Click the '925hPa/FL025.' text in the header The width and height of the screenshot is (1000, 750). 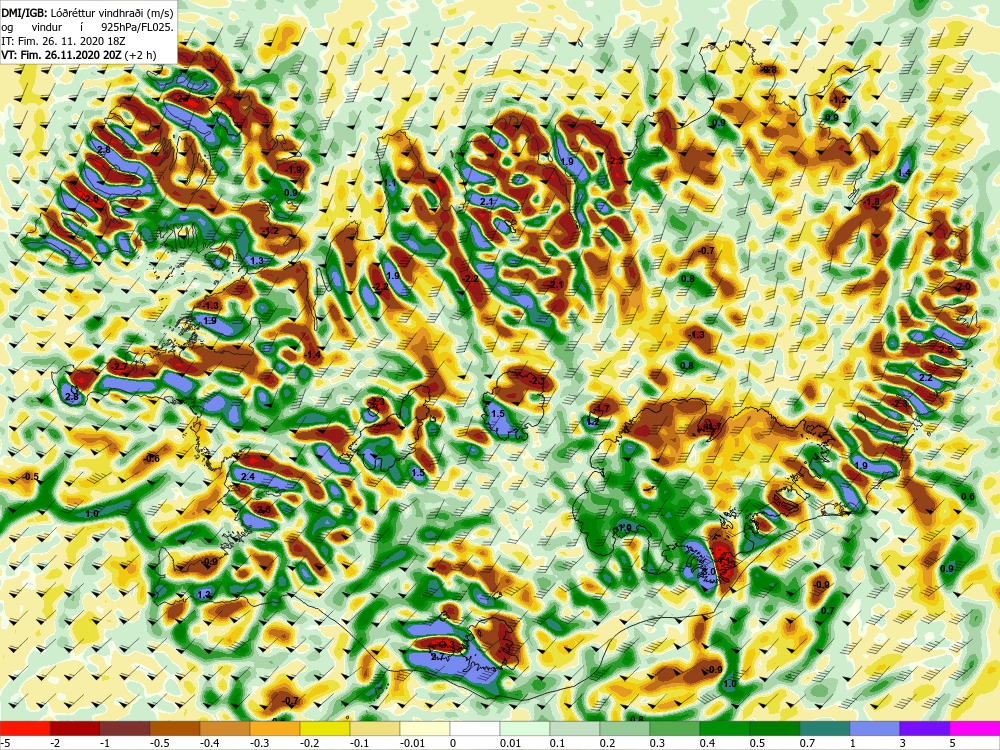click(x=137, y=27)
